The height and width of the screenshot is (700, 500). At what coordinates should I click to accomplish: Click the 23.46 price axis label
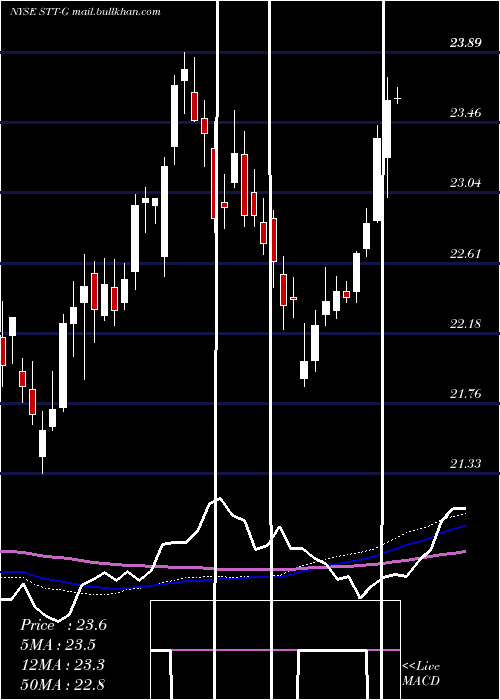tap(466, 112)
